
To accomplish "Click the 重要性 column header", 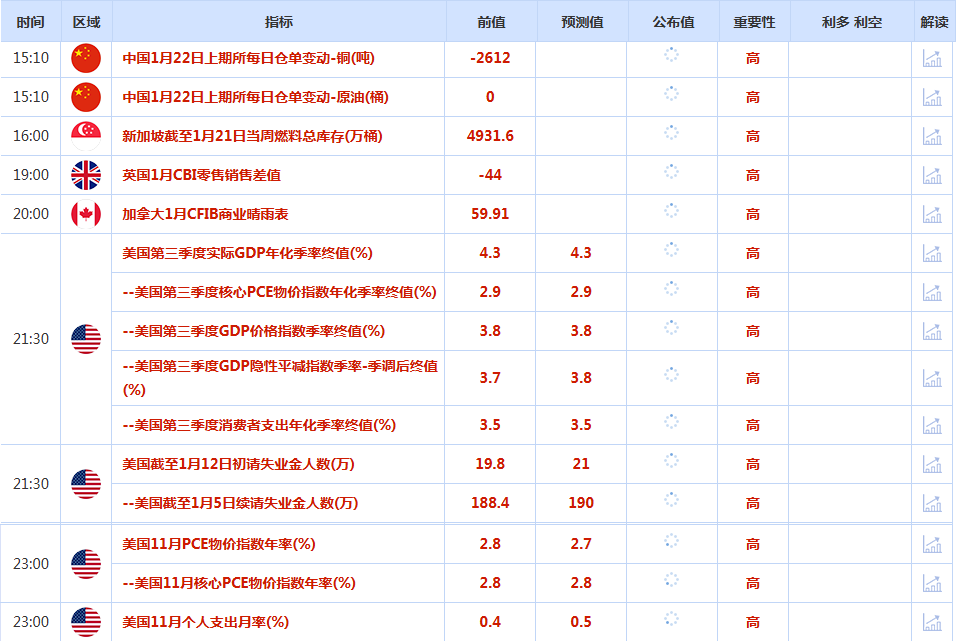I will click(x=753, y=21).
